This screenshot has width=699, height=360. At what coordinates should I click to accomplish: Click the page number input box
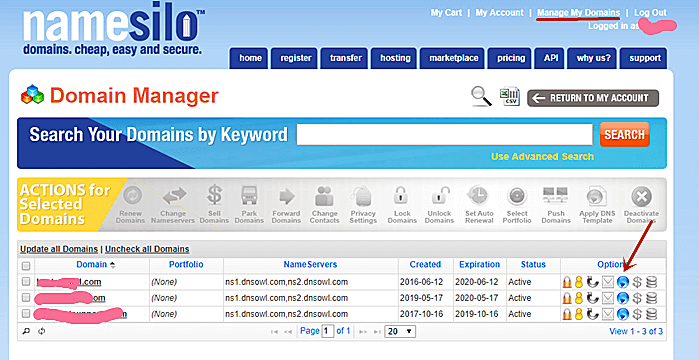click(328, 331)
